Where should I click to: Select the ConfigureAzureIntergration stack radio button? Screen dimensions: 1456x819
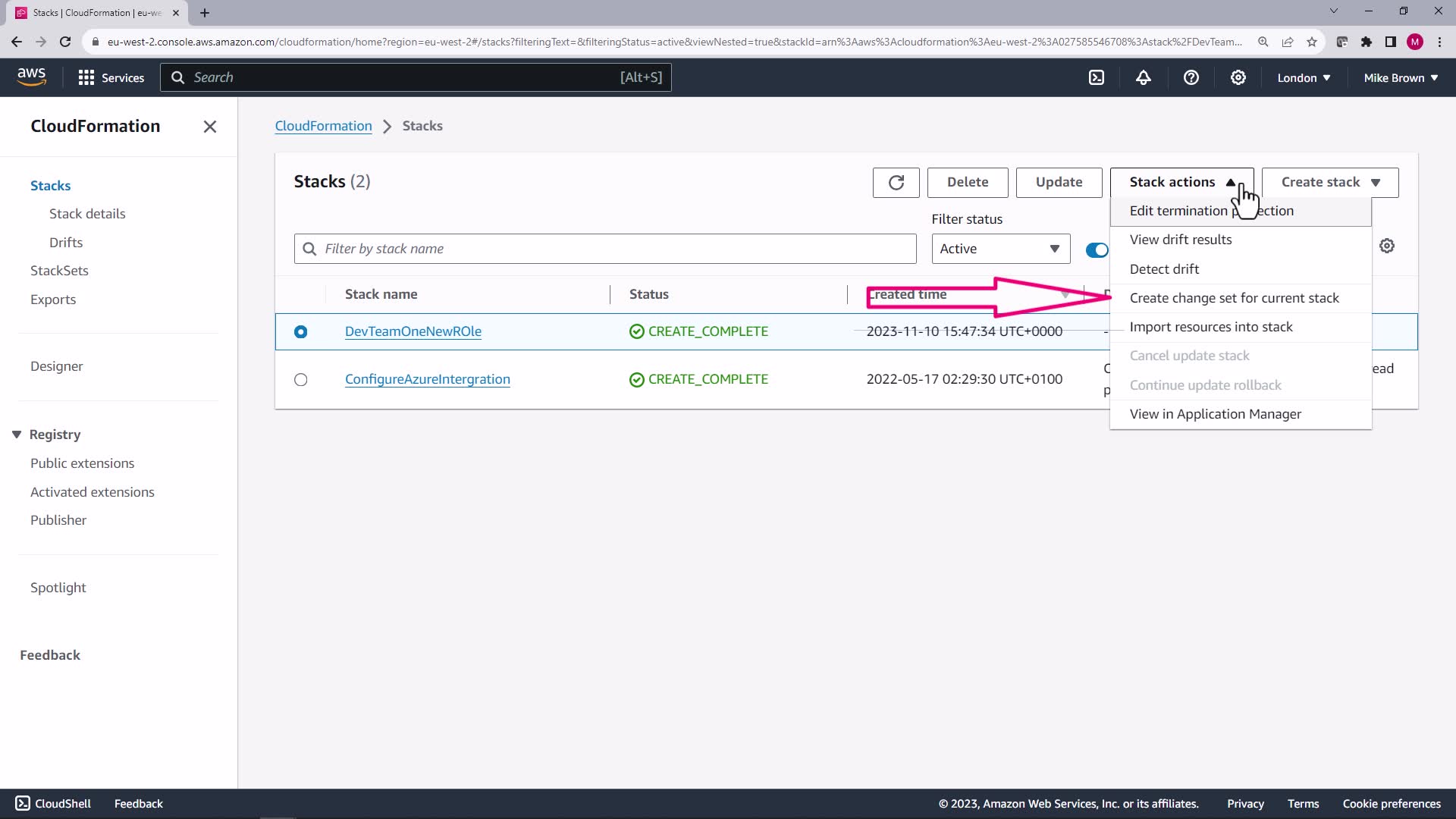[301, 380]
